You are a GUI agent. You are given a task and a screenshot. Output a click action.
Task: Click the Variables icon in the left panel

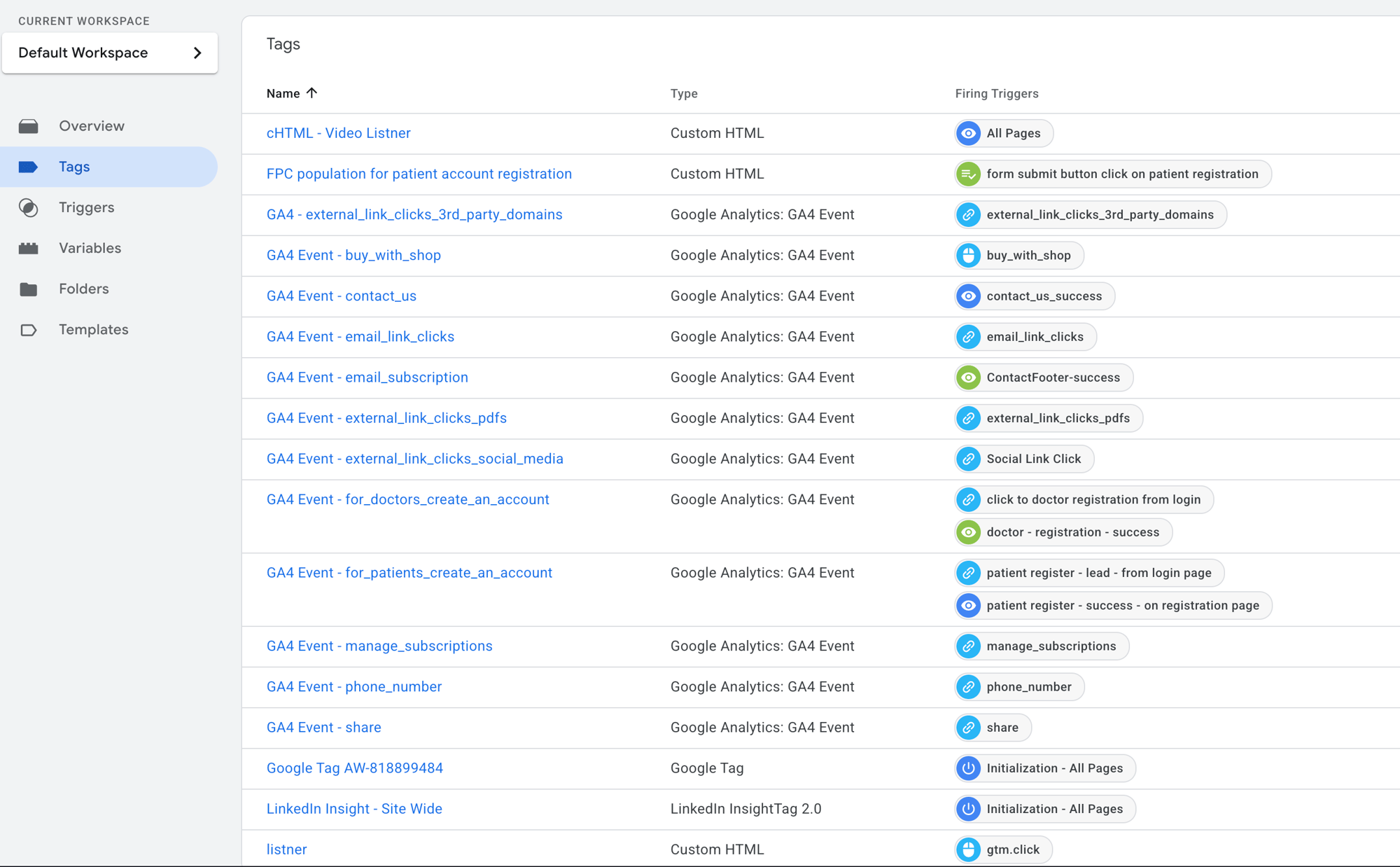pyautogui.click(x=29, y=248)
